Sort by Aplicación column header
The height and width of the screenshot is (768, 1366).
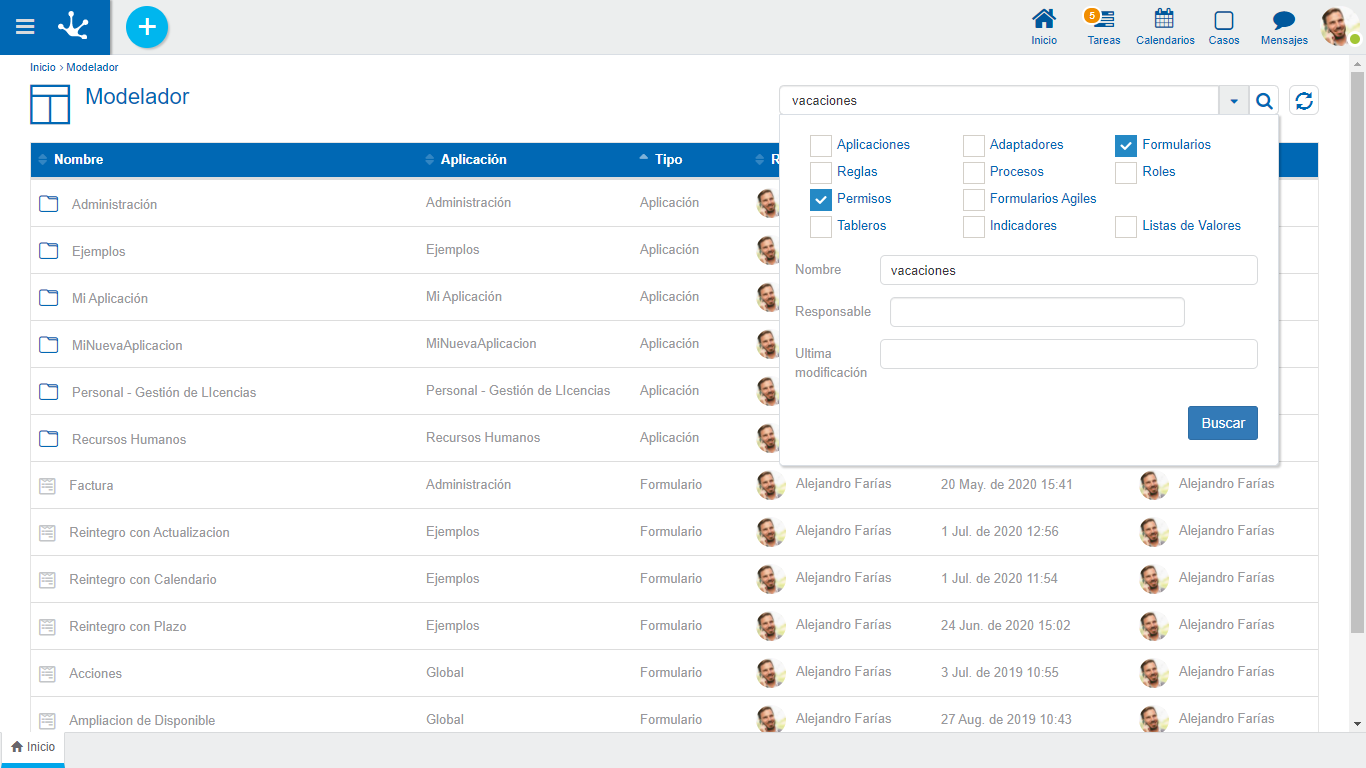click(x=473, y=159)
